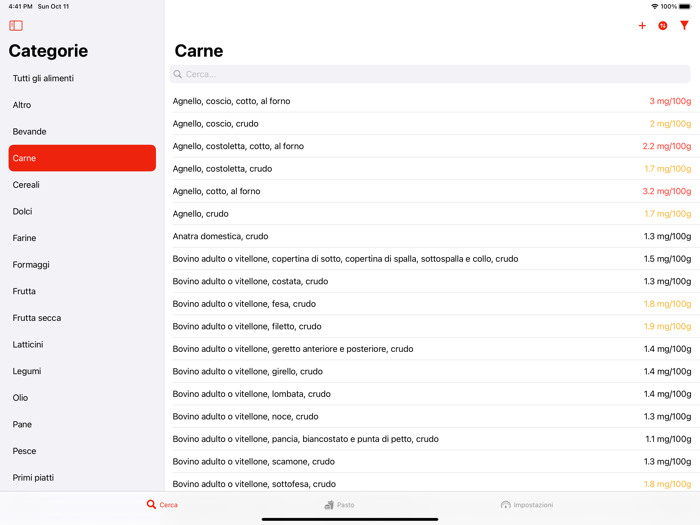The width and height of the screenshot is (700, 525).
Task: Select Bovino adulto o vitellone, scamone
Action: [432, 462]
